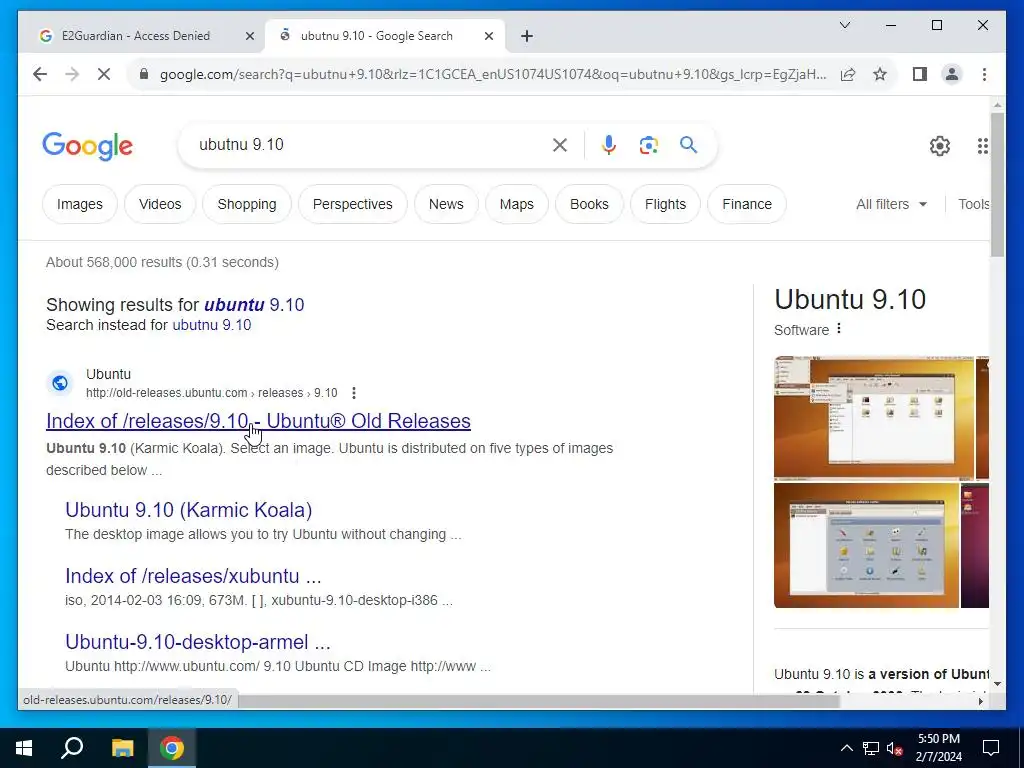
Task: Close the E2Guardian Access Denied tab
Action: pos(249,36)
